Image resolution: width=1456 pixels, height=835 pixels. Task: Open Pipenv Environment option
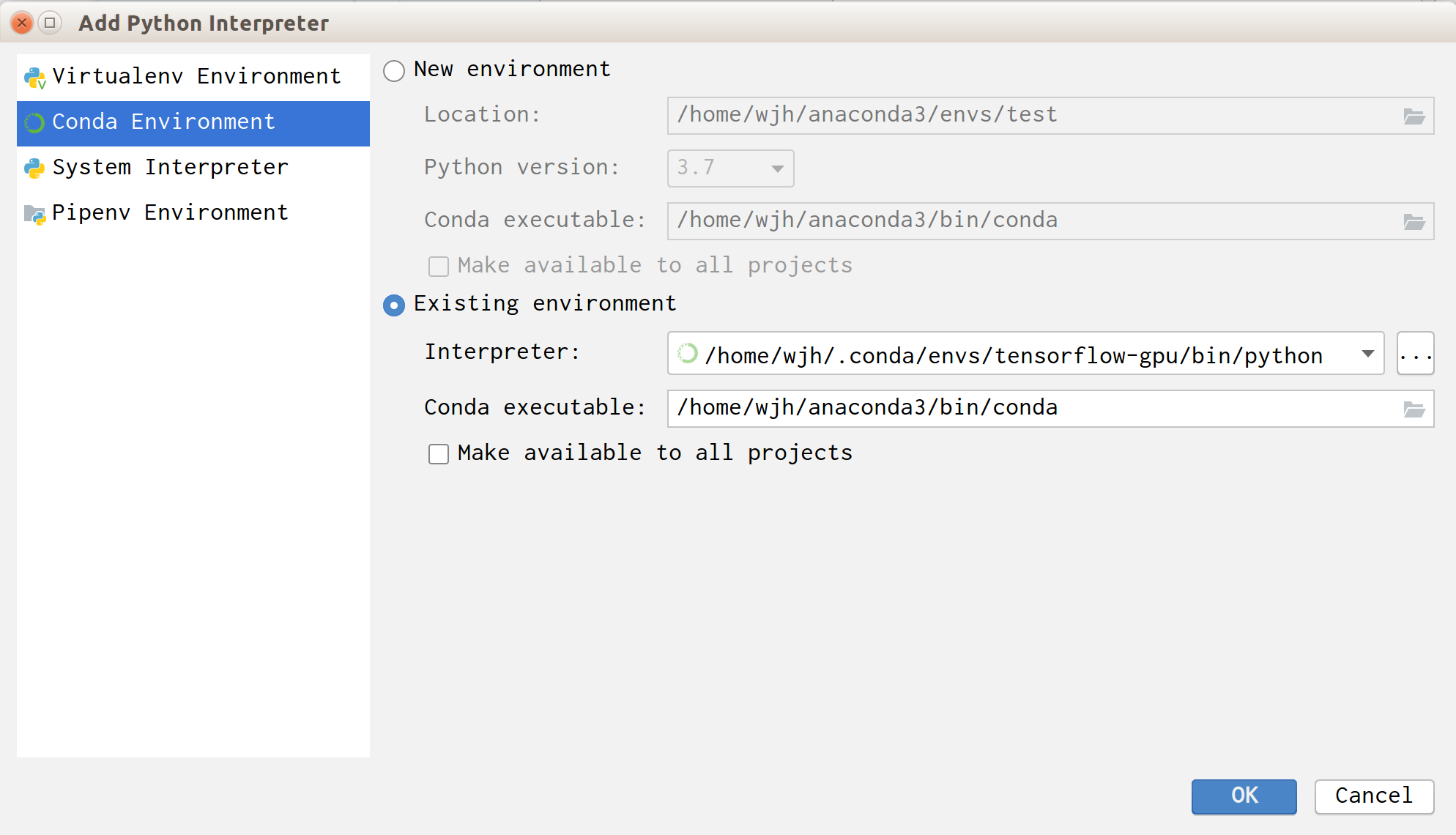click(193, 213)
